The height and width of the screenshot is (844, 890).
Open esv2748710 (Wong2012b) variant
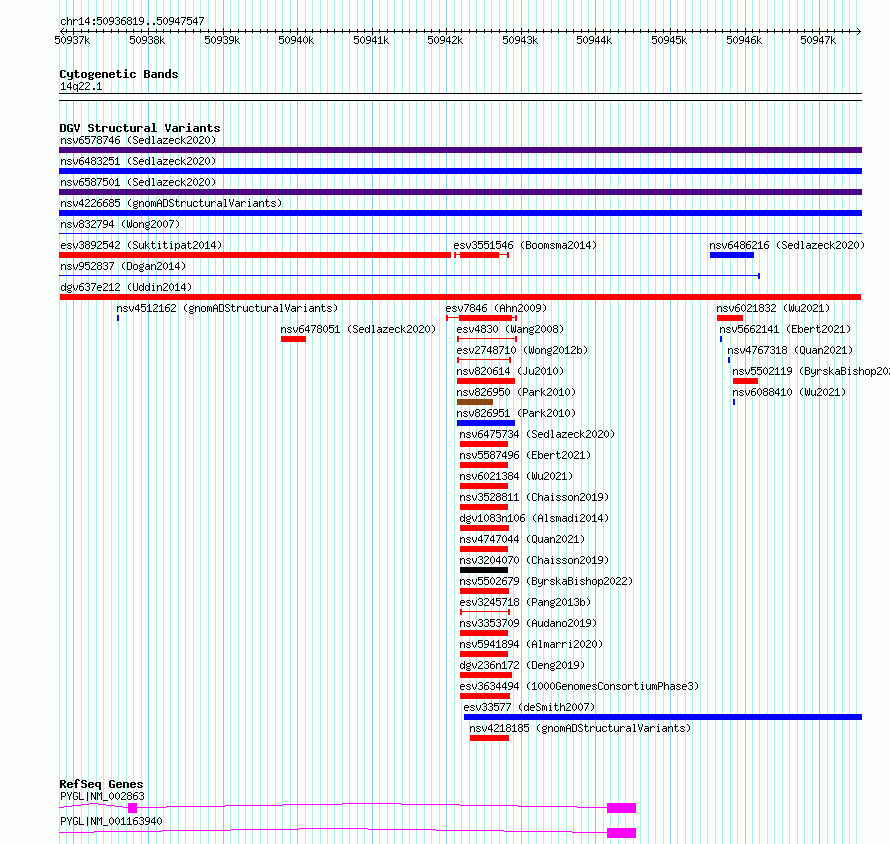pyautogui.click(x=522, y=350)
